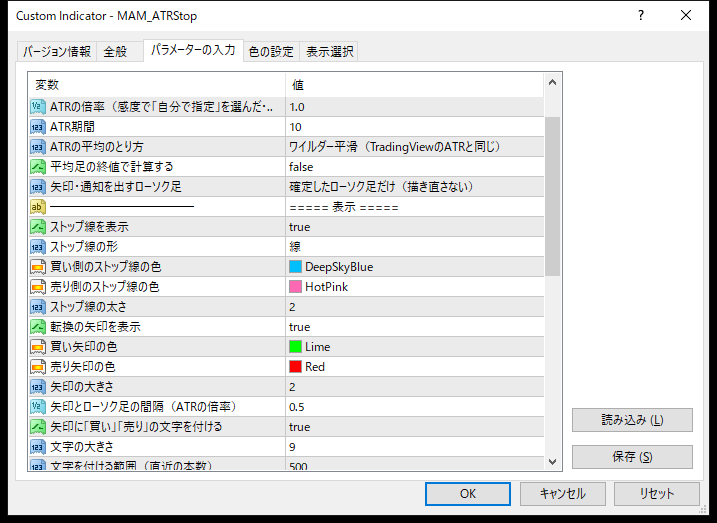This screenshot has width=717, height=523.
Task: Click the DeepSkyBlue color swatch
Action: [x=295, y=267]
